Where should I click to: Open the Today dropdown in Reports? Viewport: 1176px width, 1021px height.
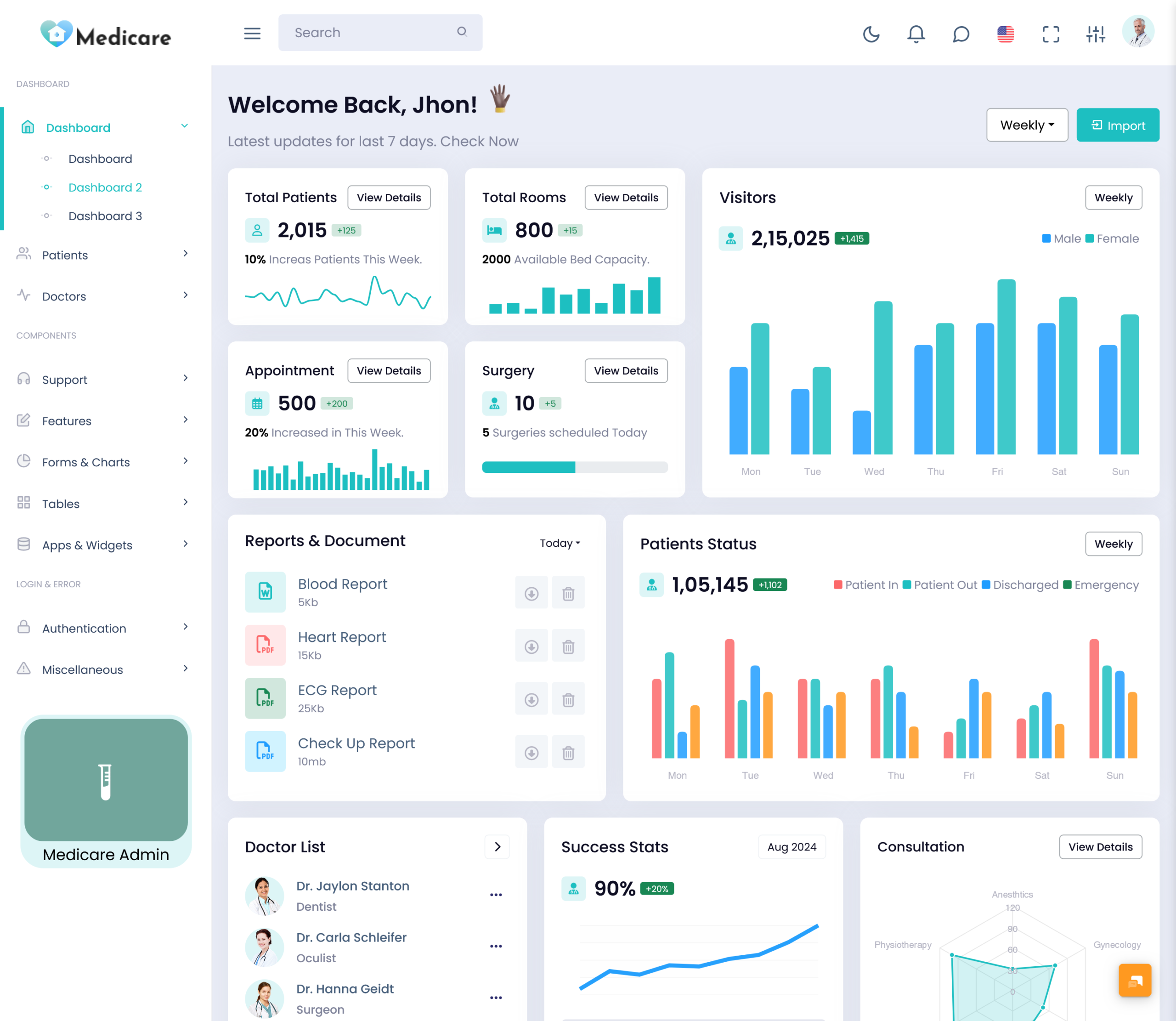coord(560,543)
